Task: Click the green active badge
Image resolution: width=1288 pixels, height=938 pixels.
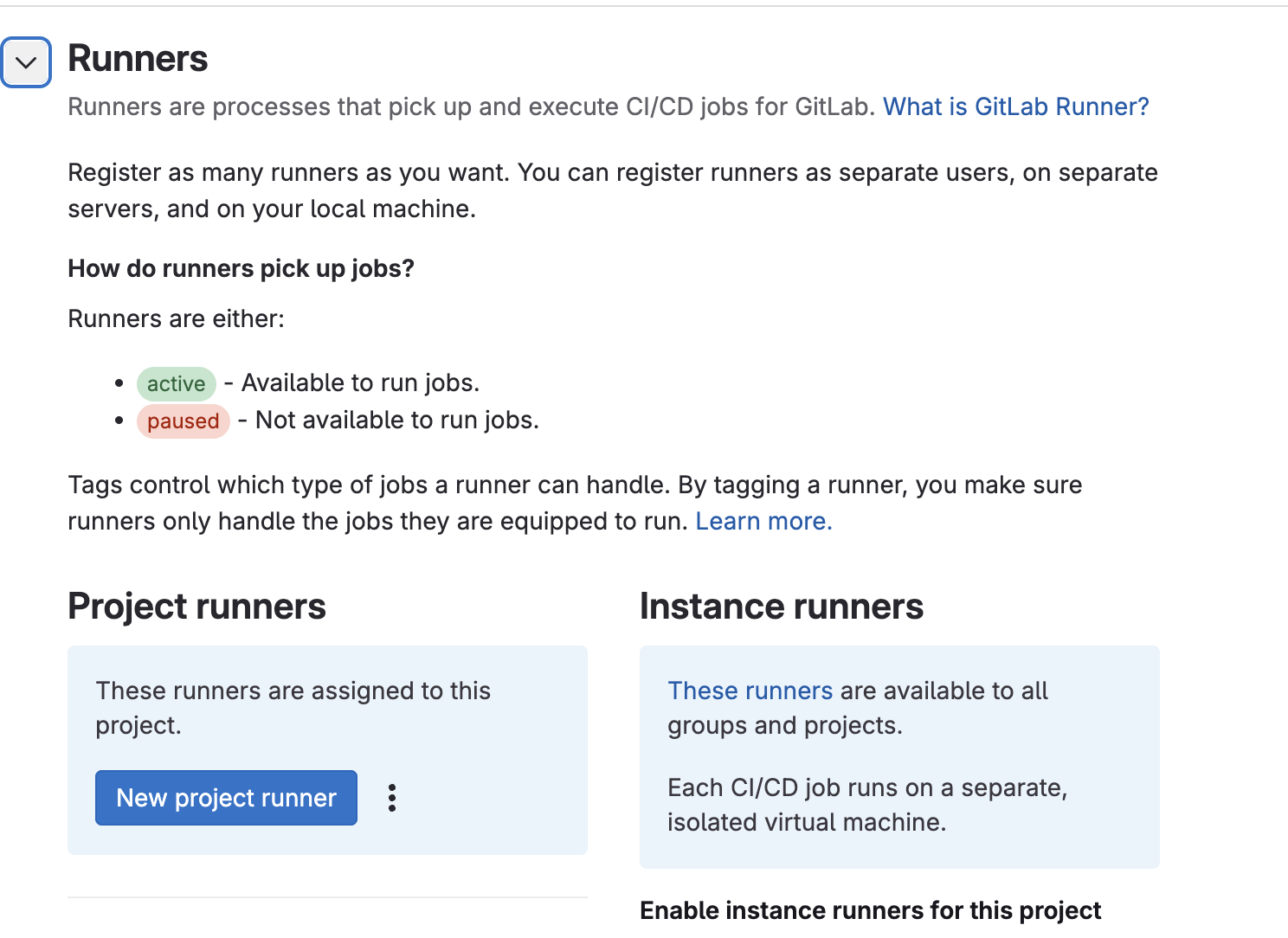Action: pyautogui.click(x=177, y=383)
